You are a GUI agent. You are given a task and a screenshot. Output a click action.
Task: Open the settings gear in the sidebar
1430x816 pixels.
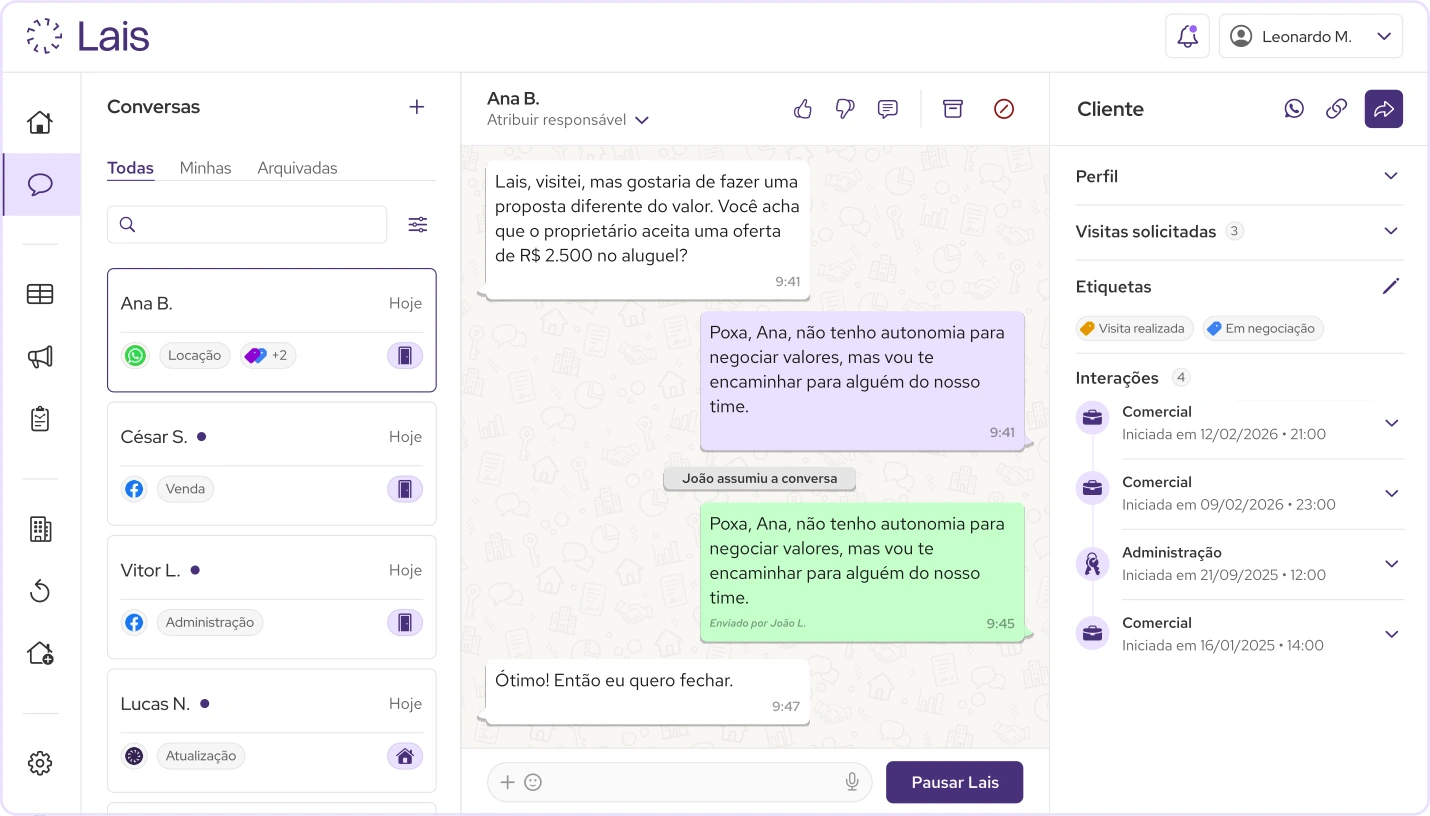point(40,763)
